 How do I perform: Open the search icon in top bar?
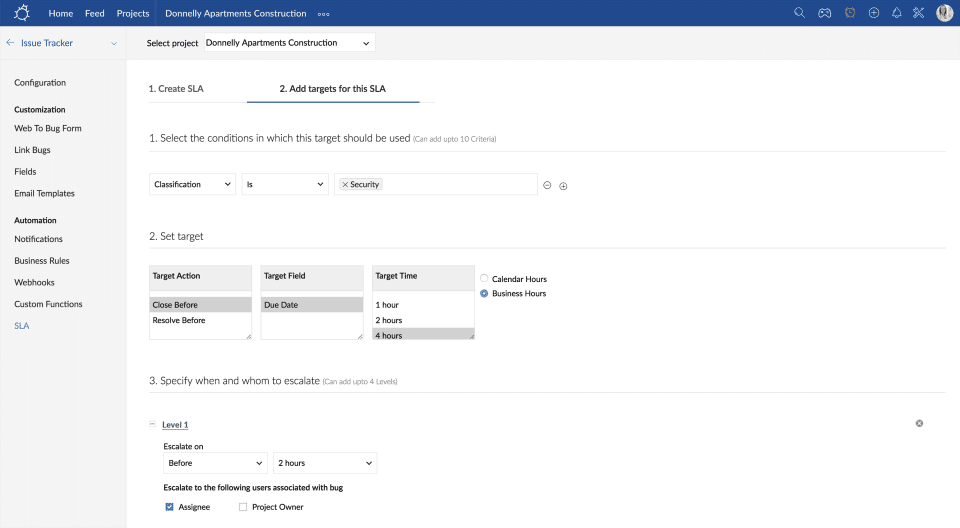click(799, 13)
